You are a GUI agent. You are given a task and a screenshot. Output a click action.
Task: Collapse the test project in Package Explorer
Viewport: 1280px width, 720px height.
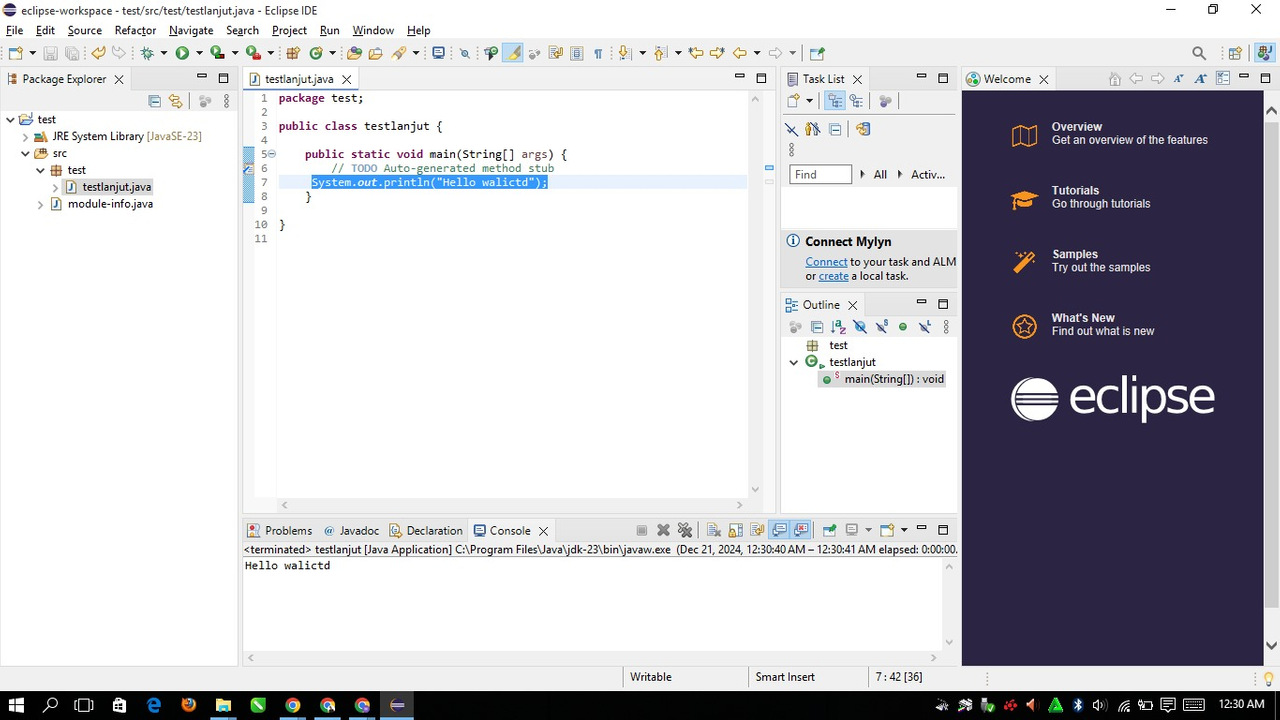(10, 119)
